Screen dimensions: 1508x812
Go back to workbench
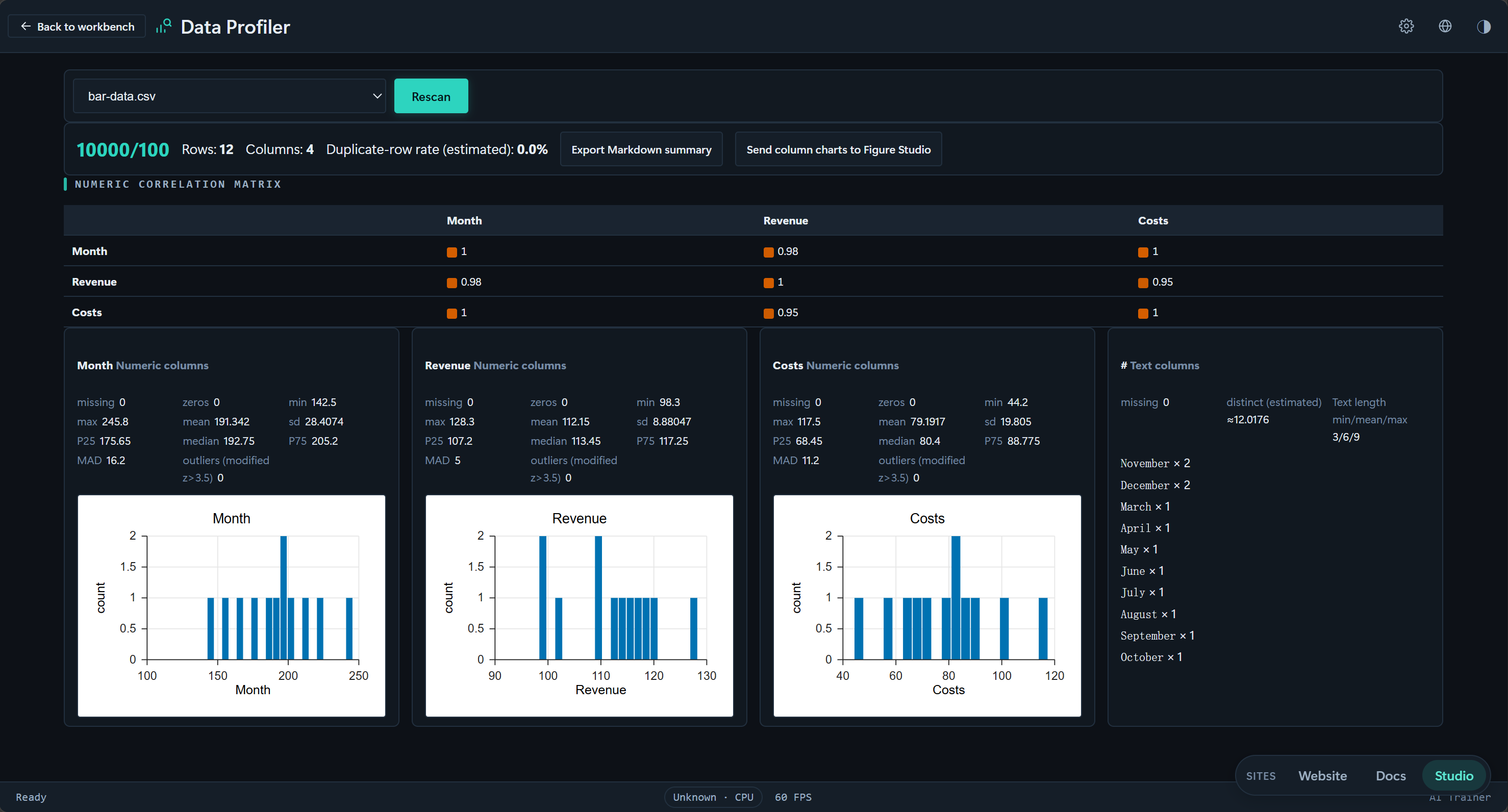click(x=77, y=27)
